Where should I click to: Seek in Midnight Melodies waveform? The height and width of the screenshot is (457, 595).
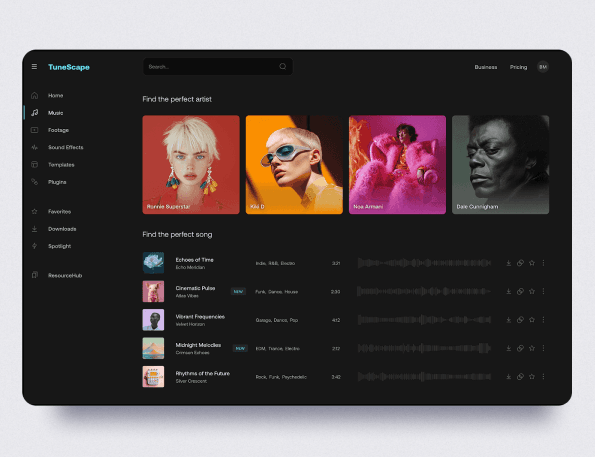pos(424,348)
